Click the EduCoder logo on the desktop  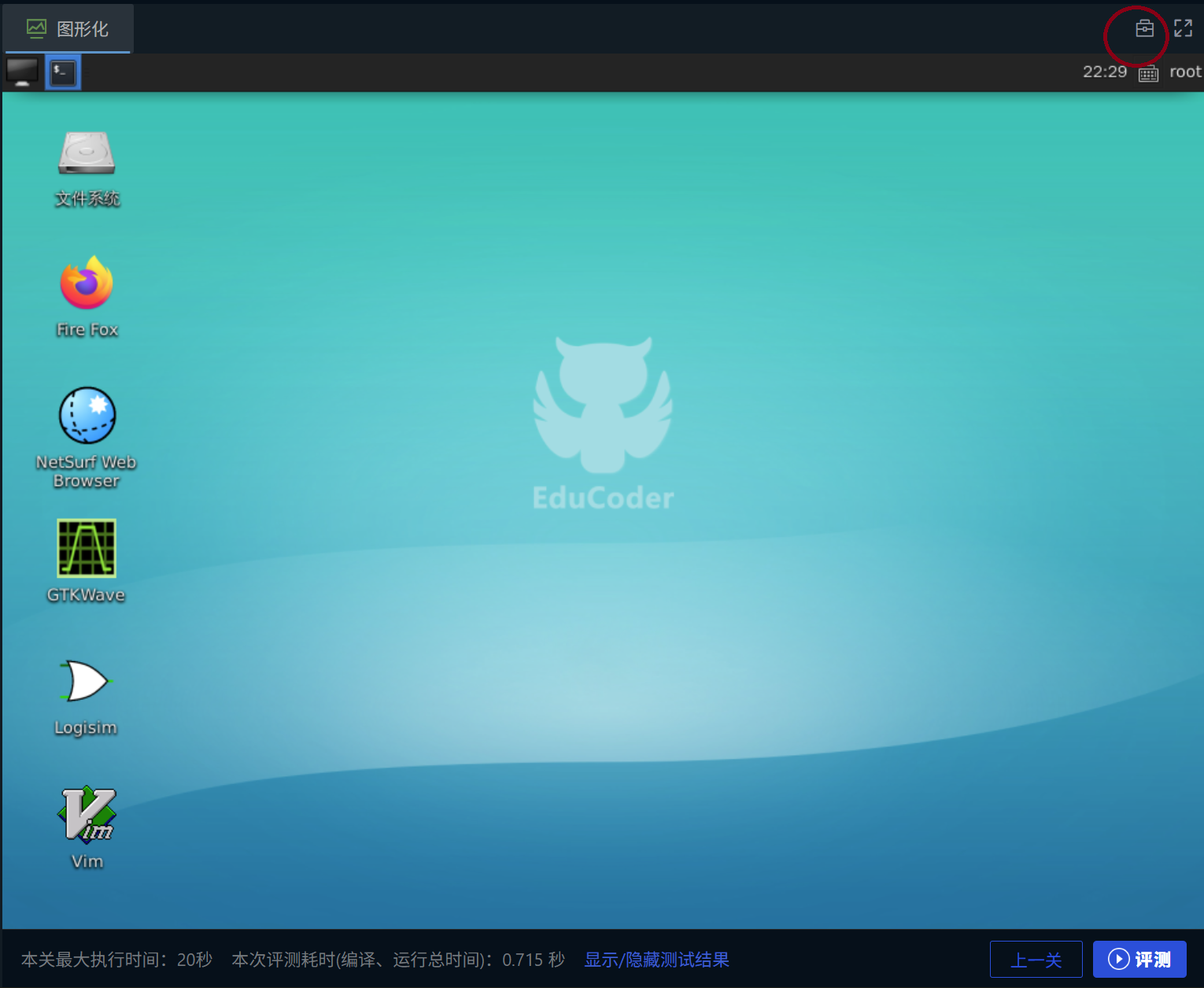[603, 425]
